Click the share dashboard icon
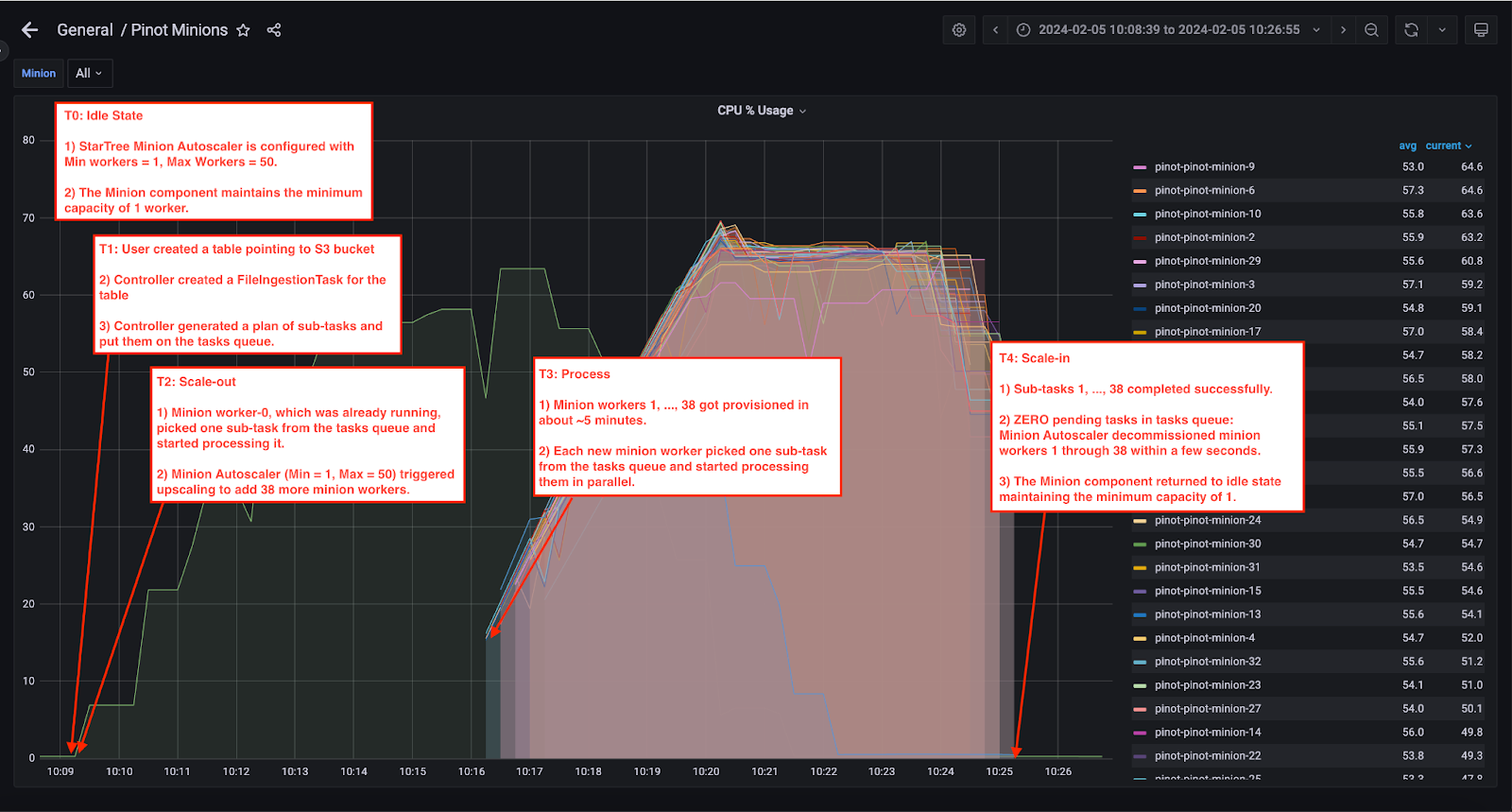 [x=274, y=30]
